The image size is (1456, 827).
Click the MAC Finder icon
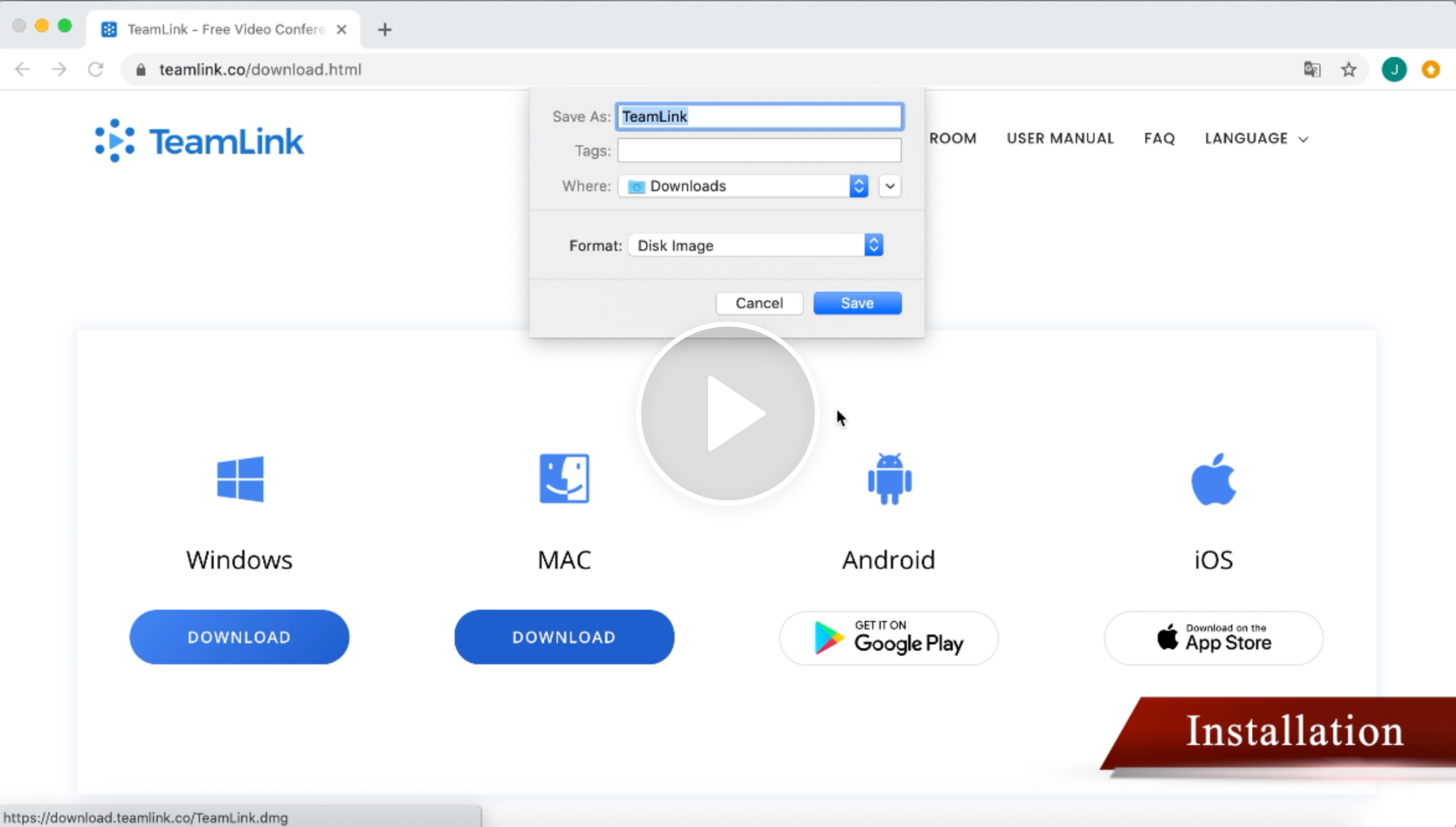[x=563, y=477]
